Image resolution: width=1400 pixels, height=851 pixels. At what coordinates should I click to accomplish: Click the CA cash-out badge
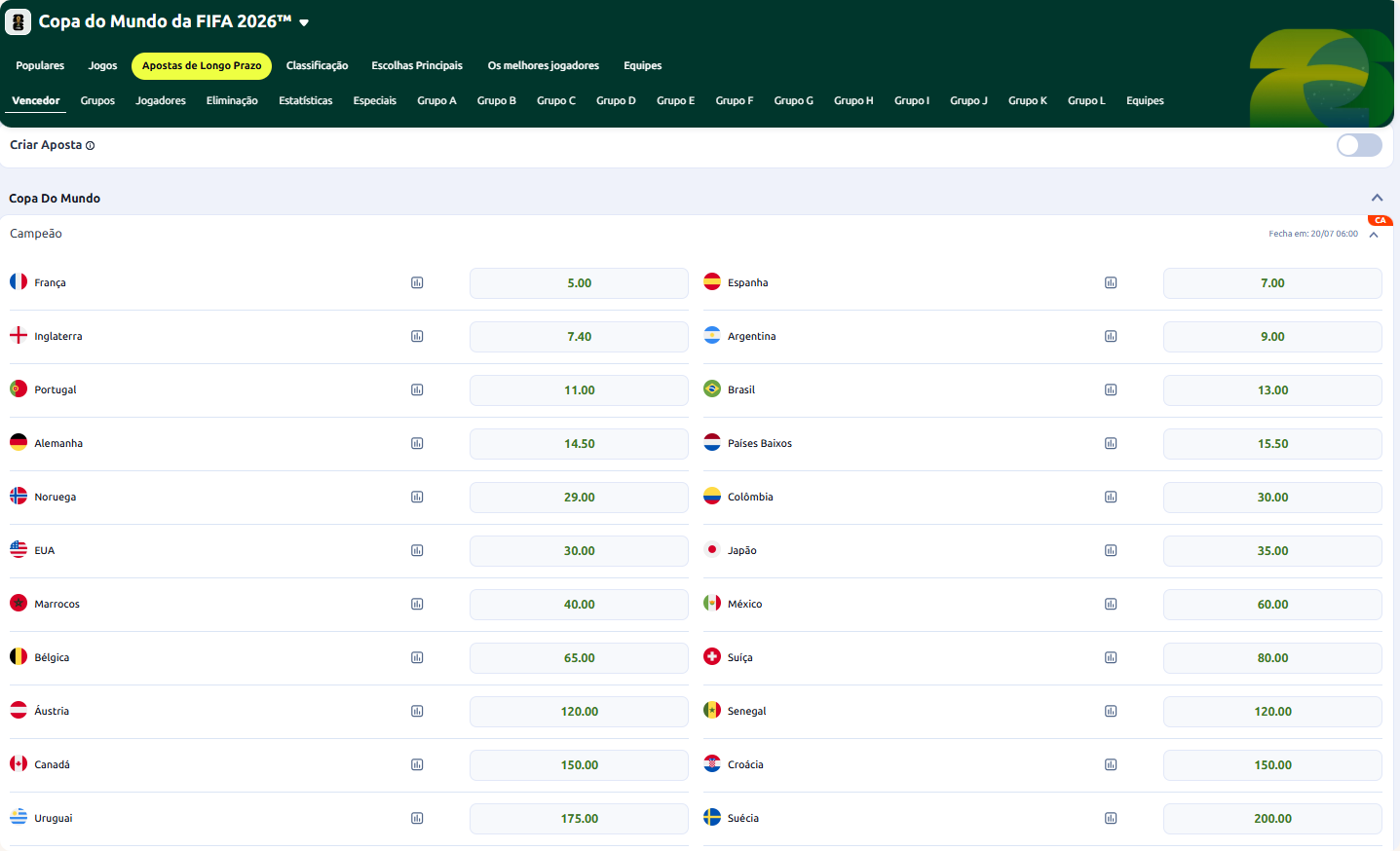coord(1380,221)
